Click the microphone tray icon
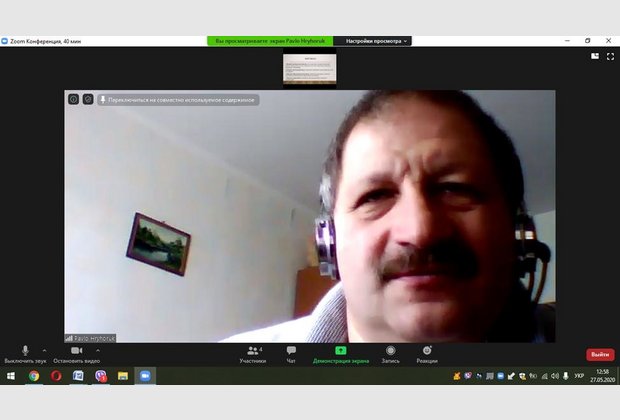The image size is (620, 420). point(566,376)
